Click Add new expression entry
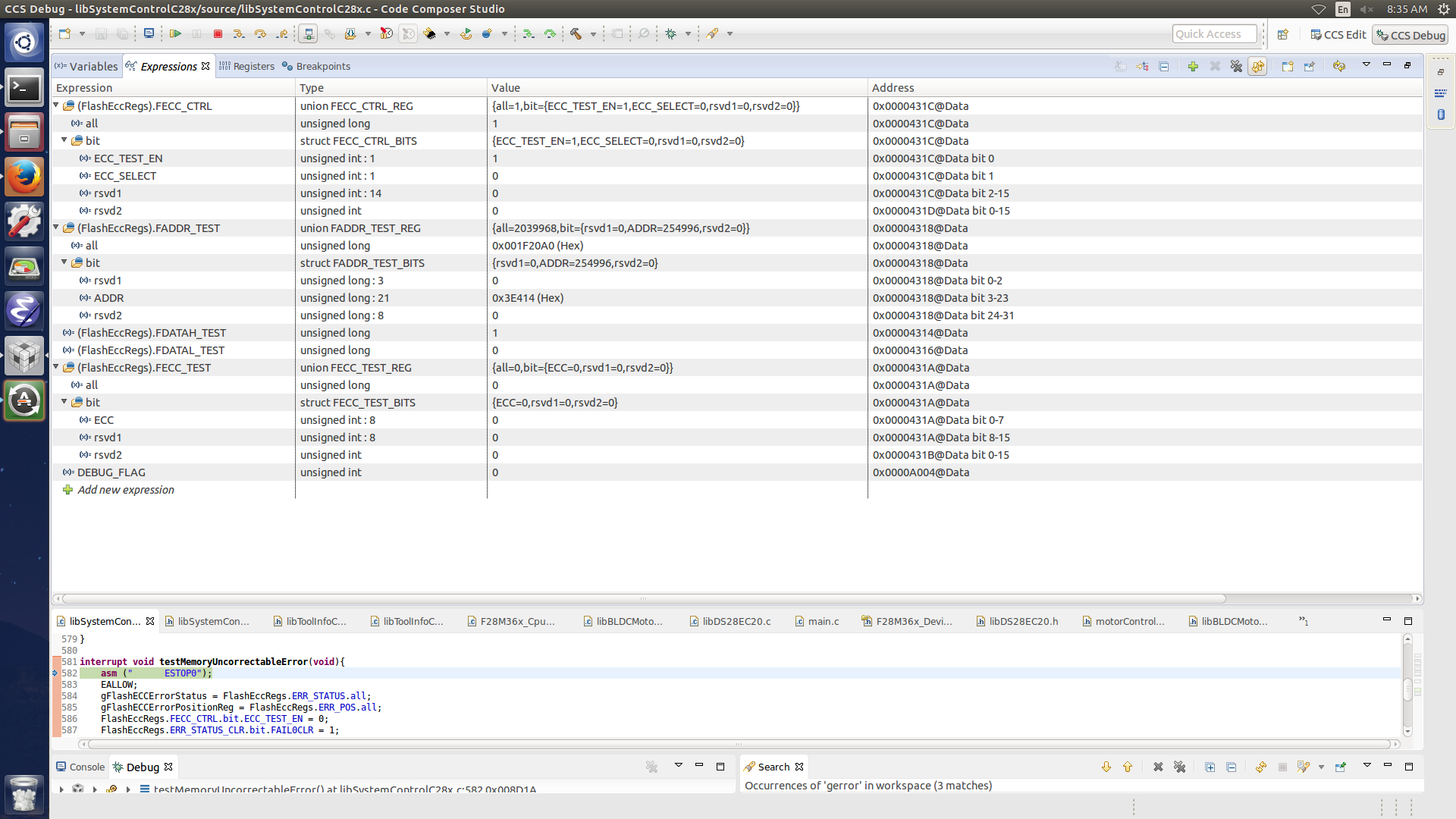This screenshot has width=1456, height=819. [126, 490]
